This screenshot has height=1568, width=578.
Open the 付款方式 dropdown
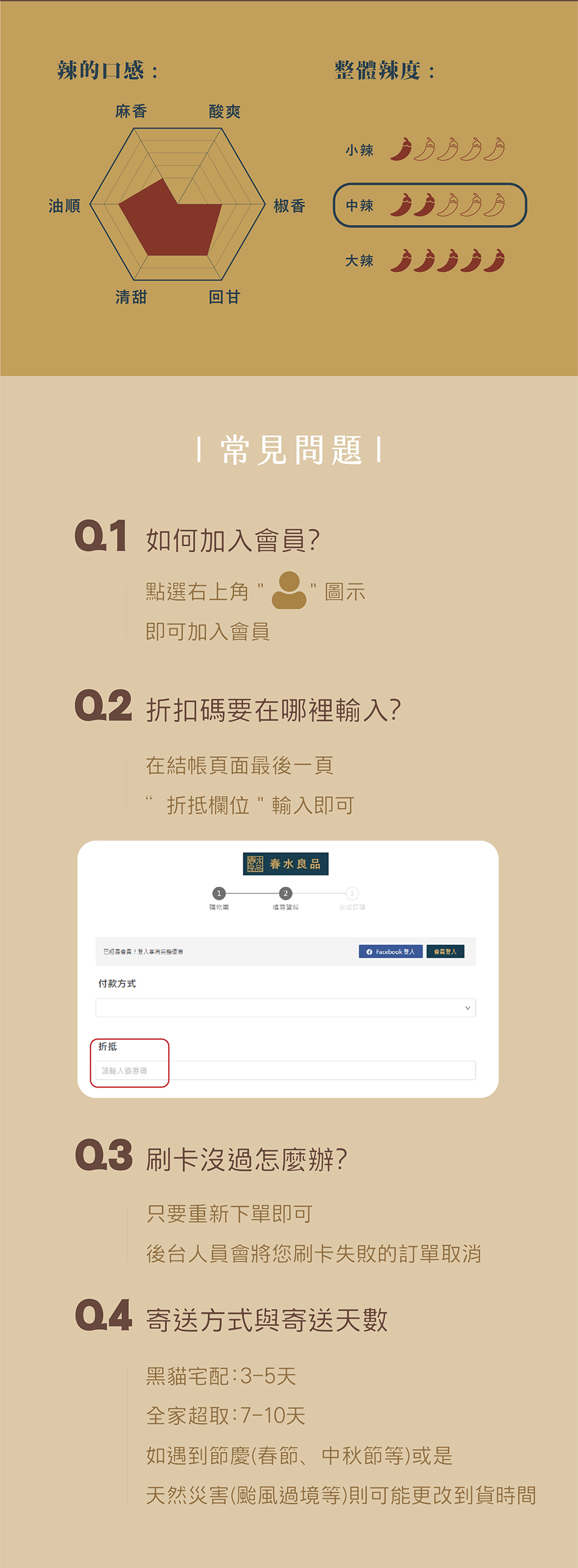[286, 1007]
